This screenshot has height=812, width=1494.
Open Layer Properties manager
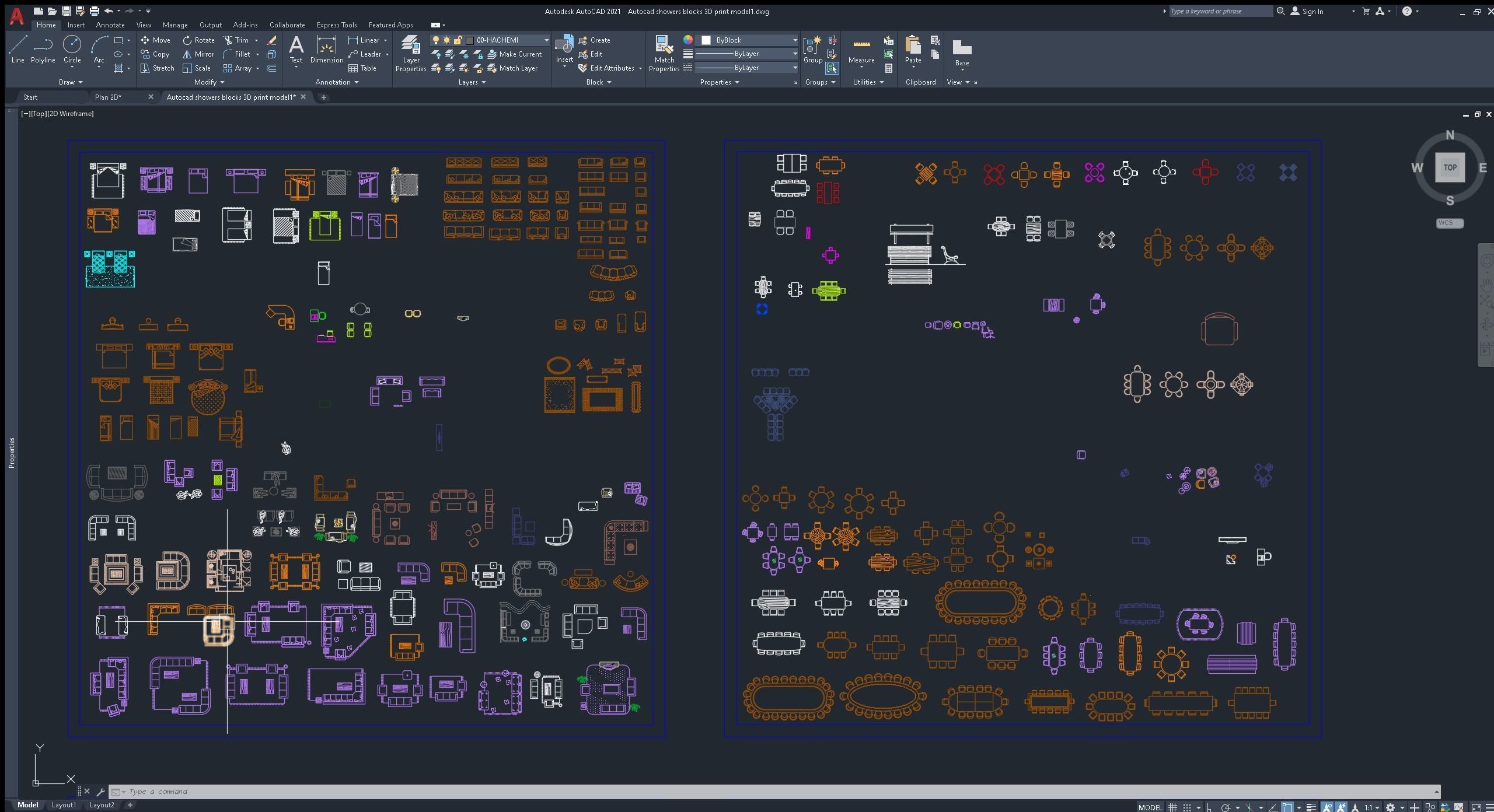(x=411, y=52)
